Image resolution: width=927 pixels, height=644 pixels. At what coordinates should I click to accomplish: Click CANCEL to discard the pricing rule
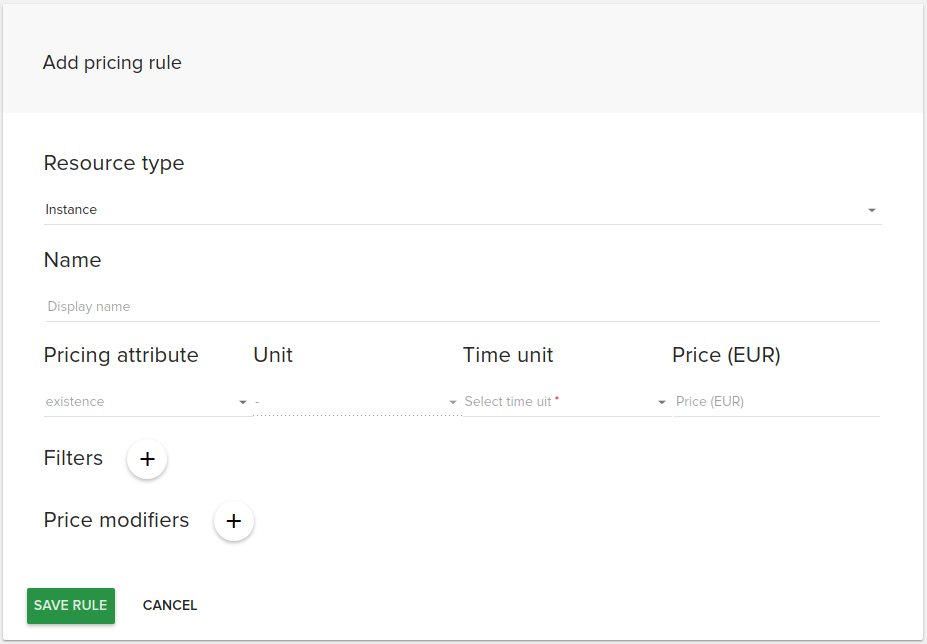pyautogui.click(x=169, y=605)
